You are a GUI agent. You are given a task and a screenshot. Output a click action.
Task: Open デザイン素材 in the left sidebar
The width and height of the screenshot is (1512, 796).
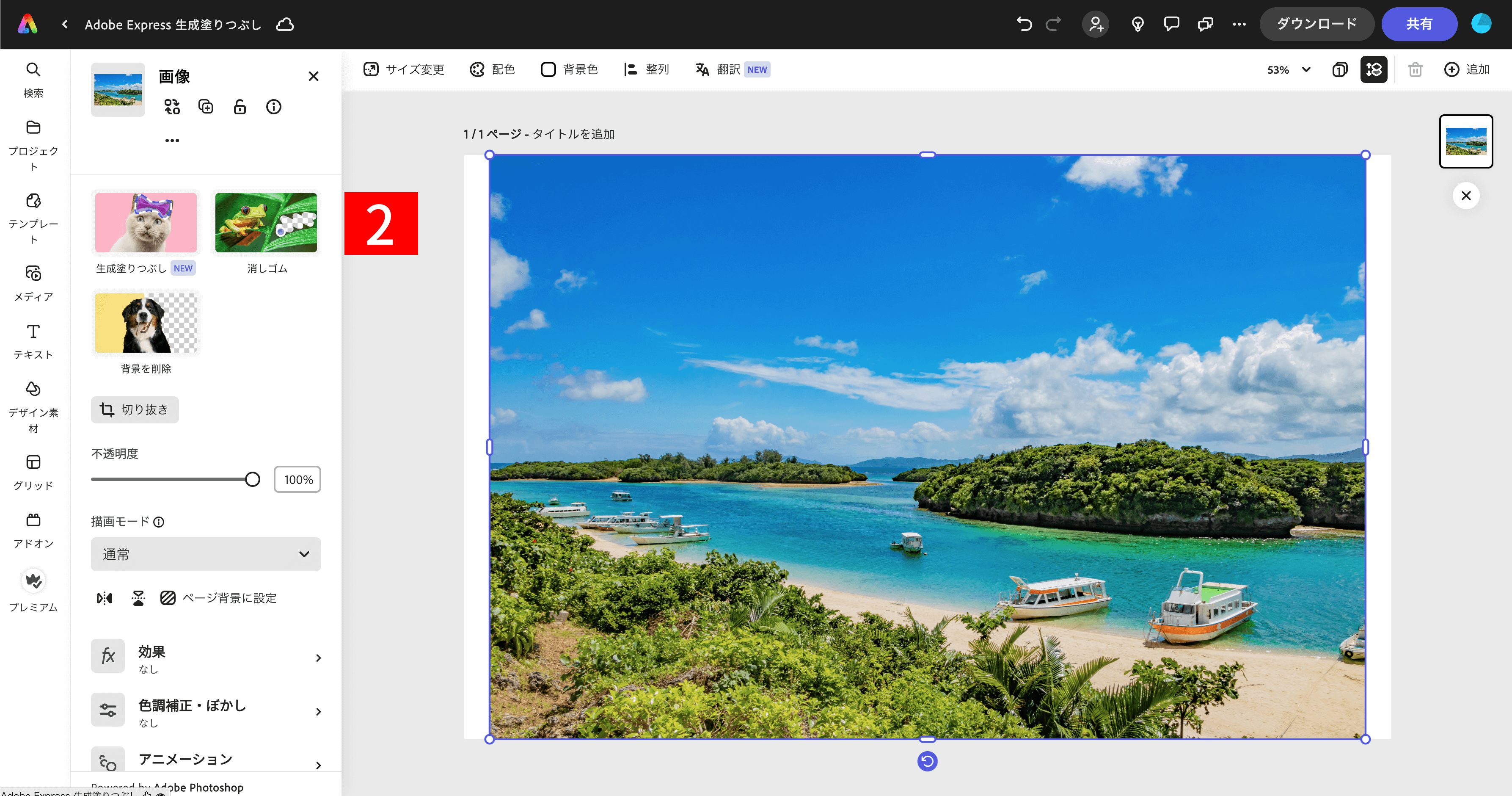coord(33,408)
